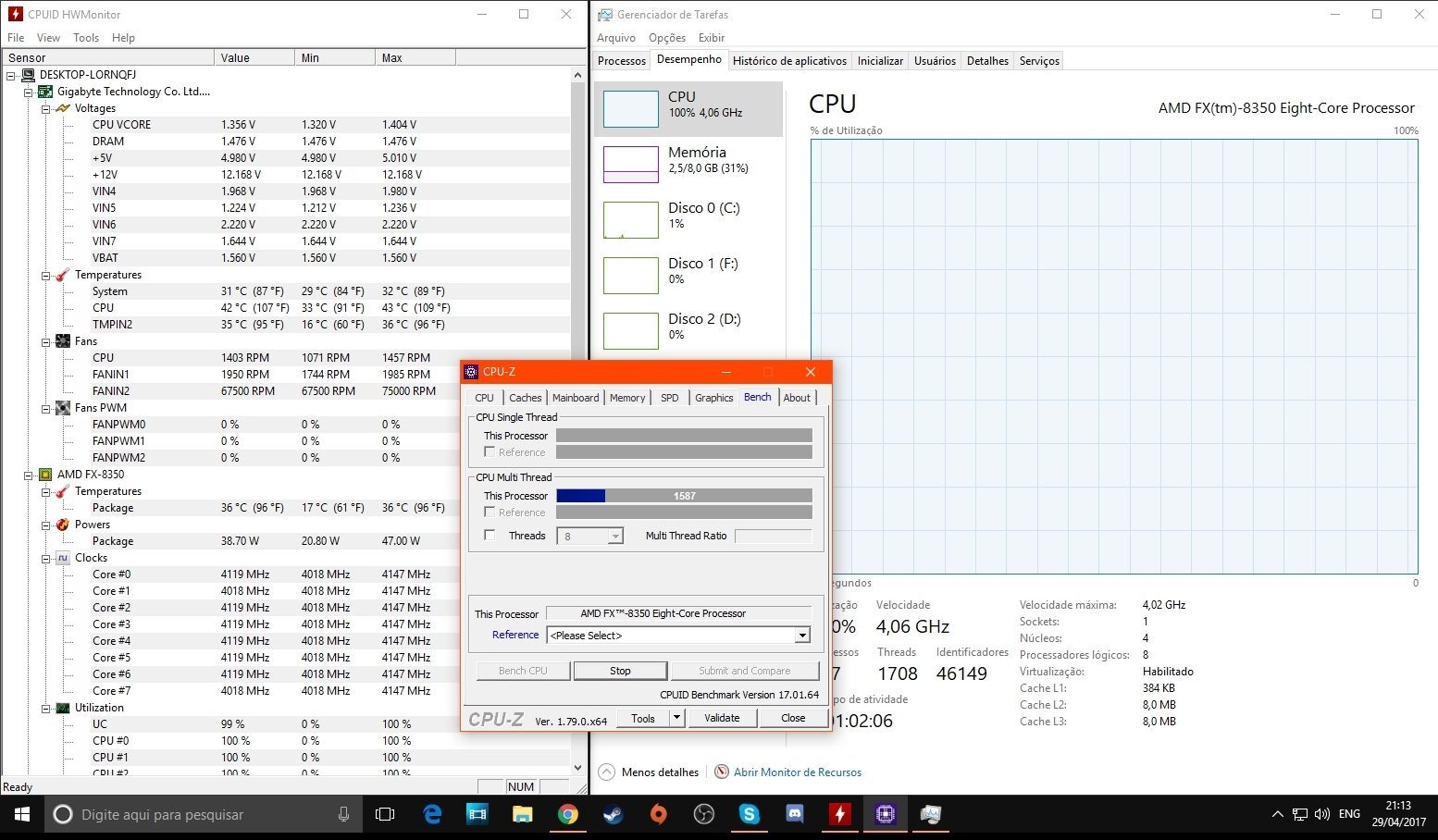Viewport: 1438px width, 840px height.
Task: Open the View menu in HWMonitor
Action: coord(48,38)
